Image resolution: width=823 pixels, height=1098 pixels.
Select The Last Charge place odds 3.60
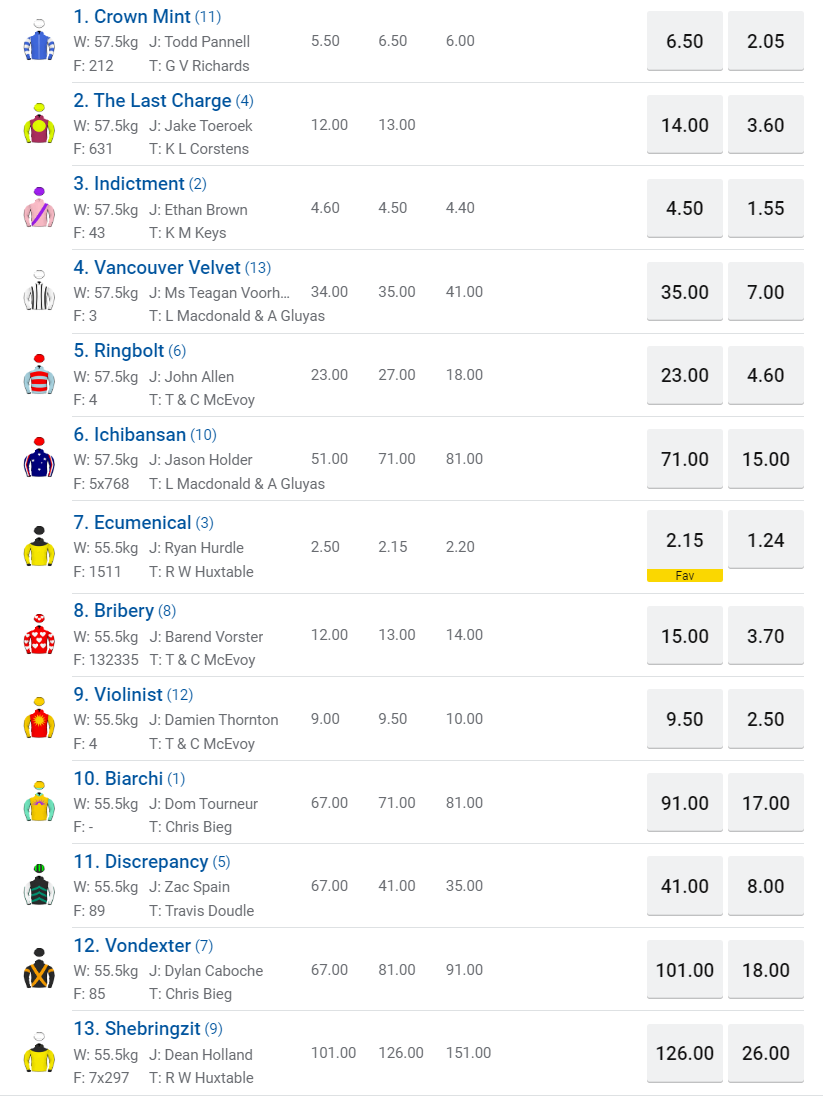tap(766, 125)
